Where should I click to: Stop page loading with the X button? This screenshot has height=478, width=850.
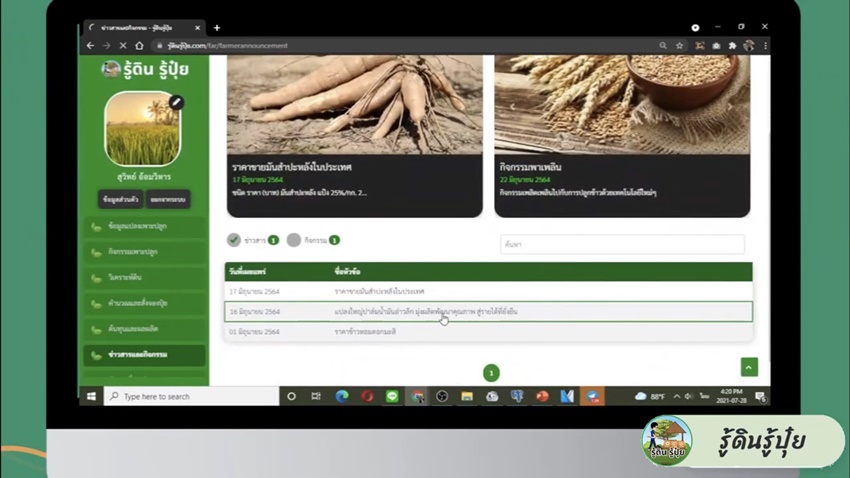click(123, 46)
